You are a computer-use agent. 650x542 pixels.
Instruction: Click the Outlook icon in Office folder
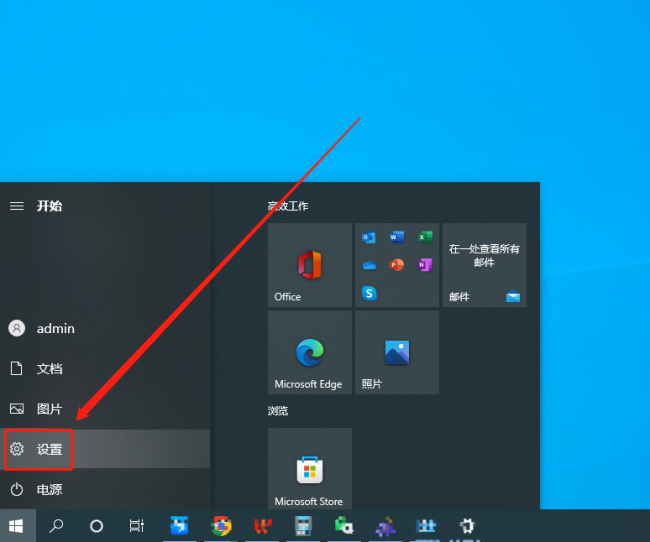click(x=369, y=237)
